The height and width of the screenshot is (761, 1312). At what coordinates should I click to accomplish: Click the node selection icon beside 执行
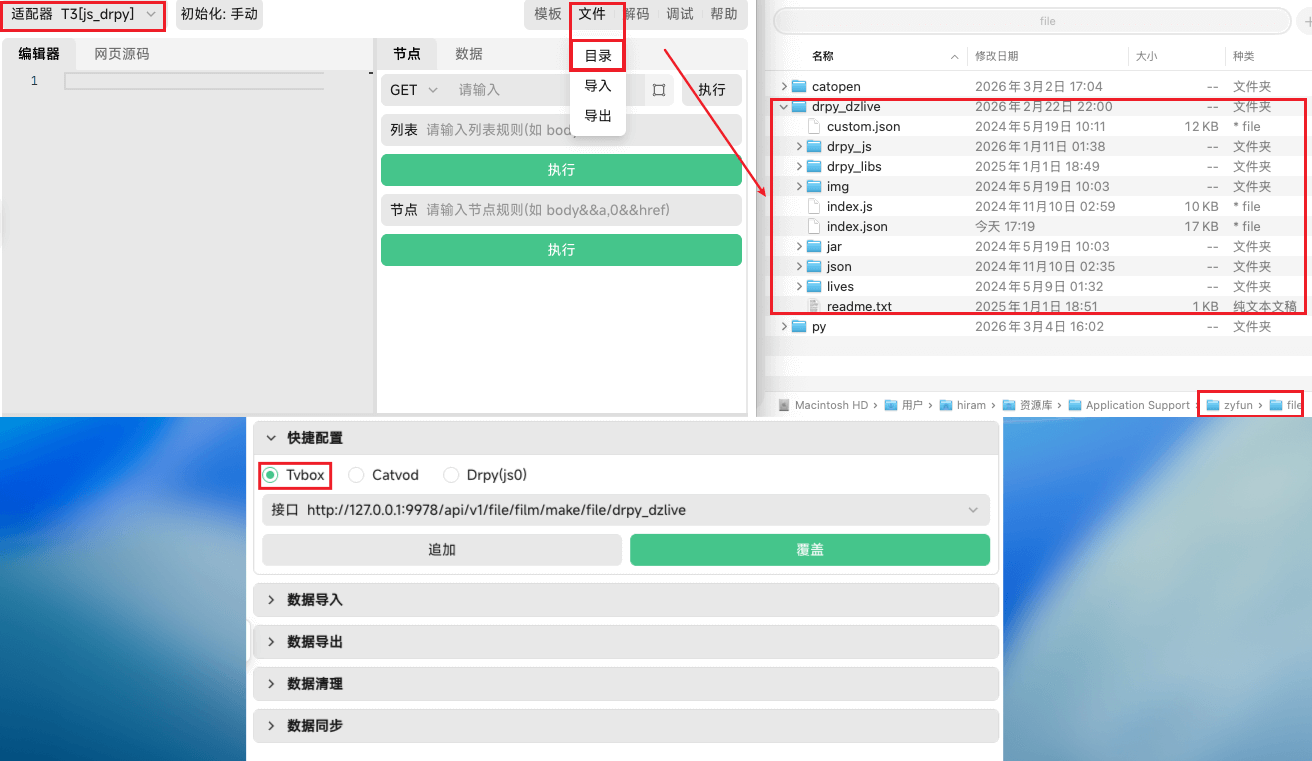click(658, 90)
